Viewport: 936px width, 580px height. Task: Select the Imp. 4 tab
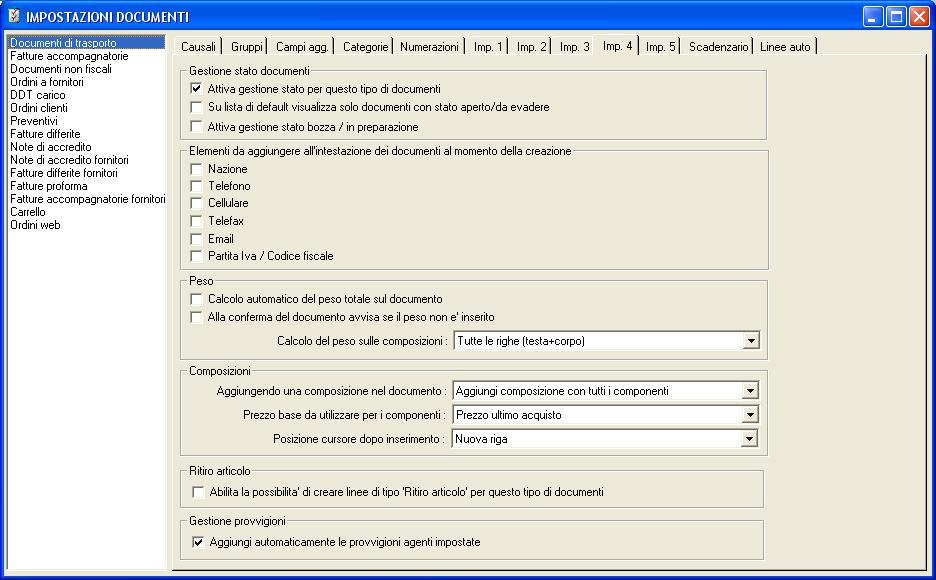617,45
